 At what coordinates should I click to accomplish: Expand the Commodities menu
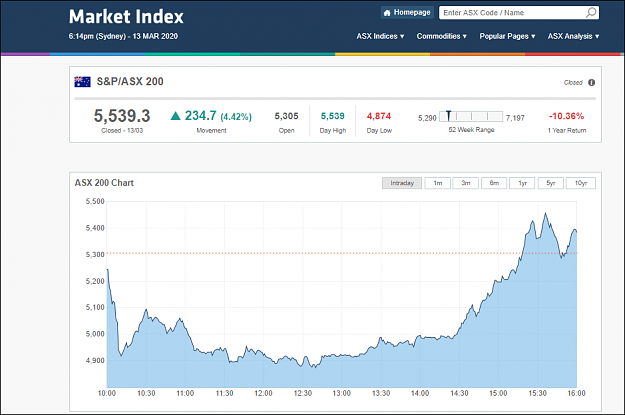(442, 36)
